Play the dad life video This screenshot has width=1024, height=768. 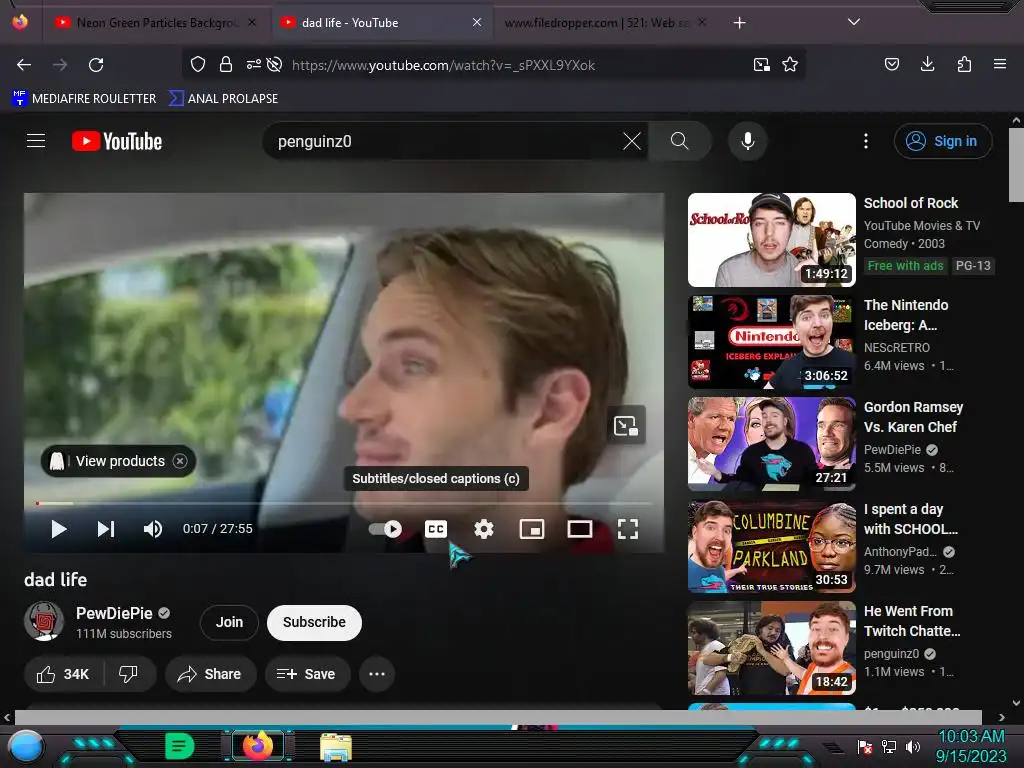click(x=59, y=529)
